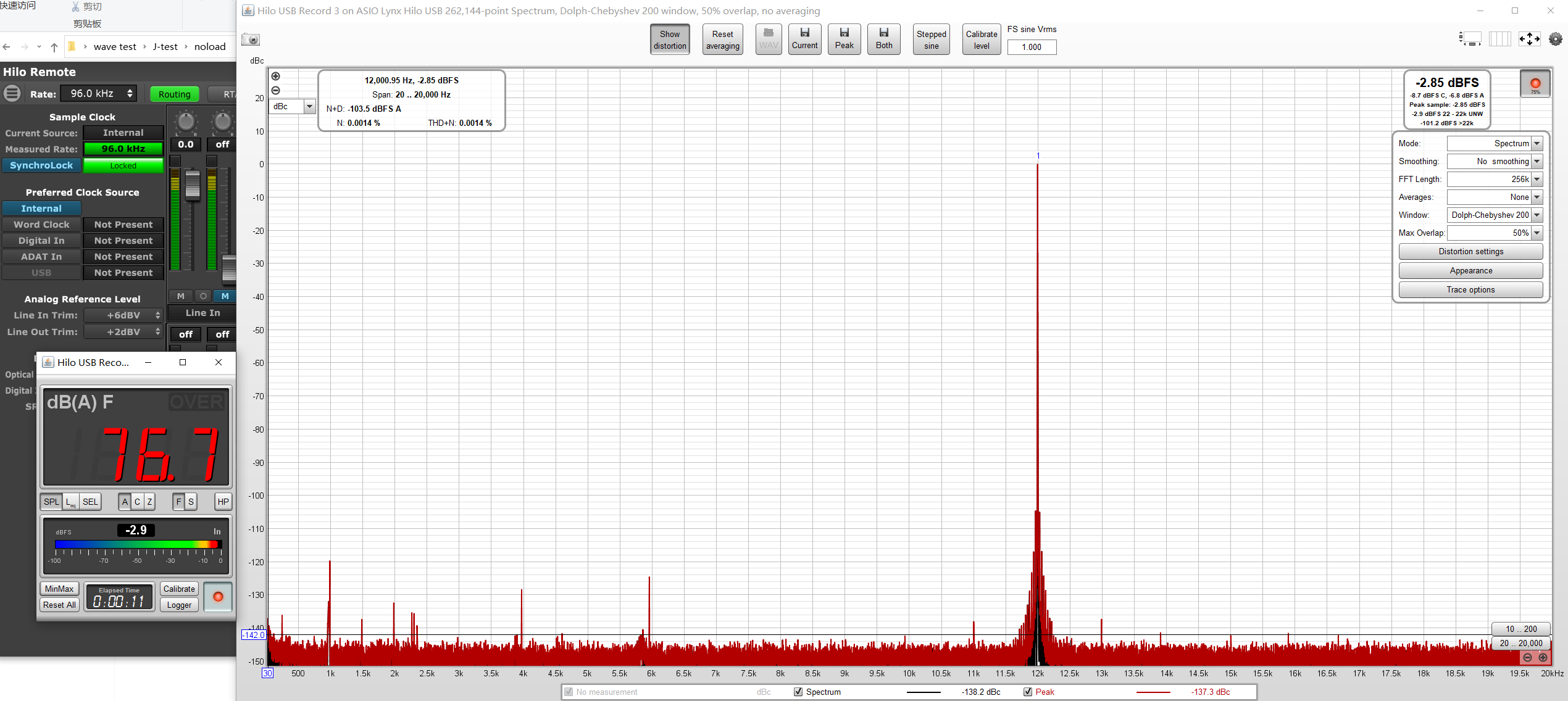Select Digital In as clock source
The image size is (1568, 701).
tap(41, 241)
